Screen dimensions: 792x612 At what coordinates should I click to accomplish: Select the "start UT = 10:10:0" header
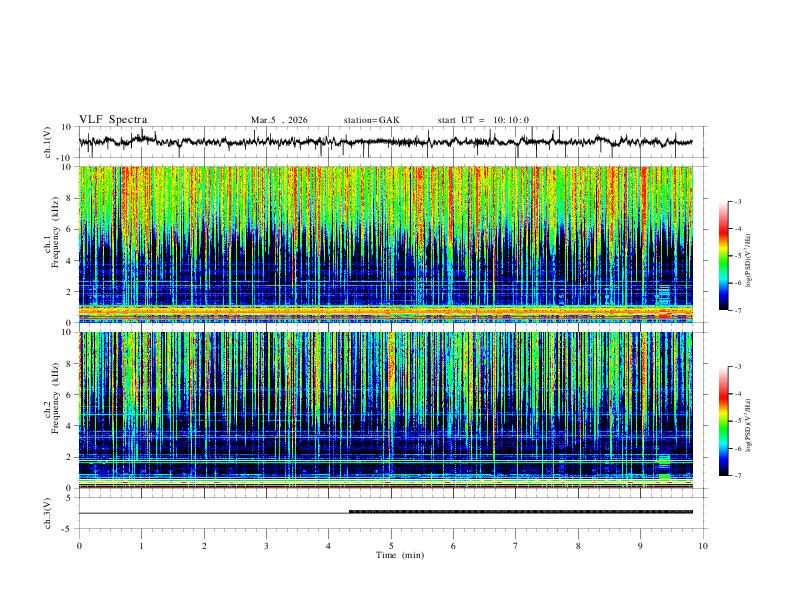[x=483, y=120]
